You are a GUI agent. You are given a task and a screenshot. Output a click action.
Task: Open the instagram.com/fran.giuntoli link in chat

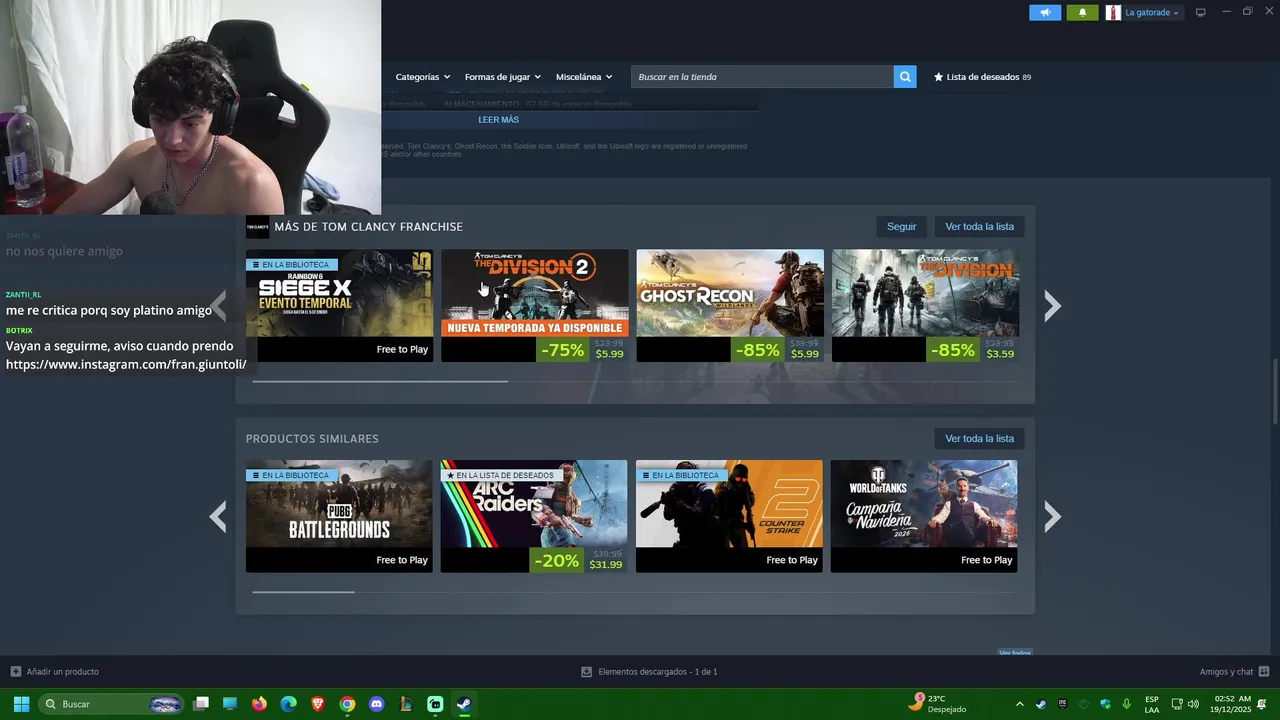click(126, 365)
